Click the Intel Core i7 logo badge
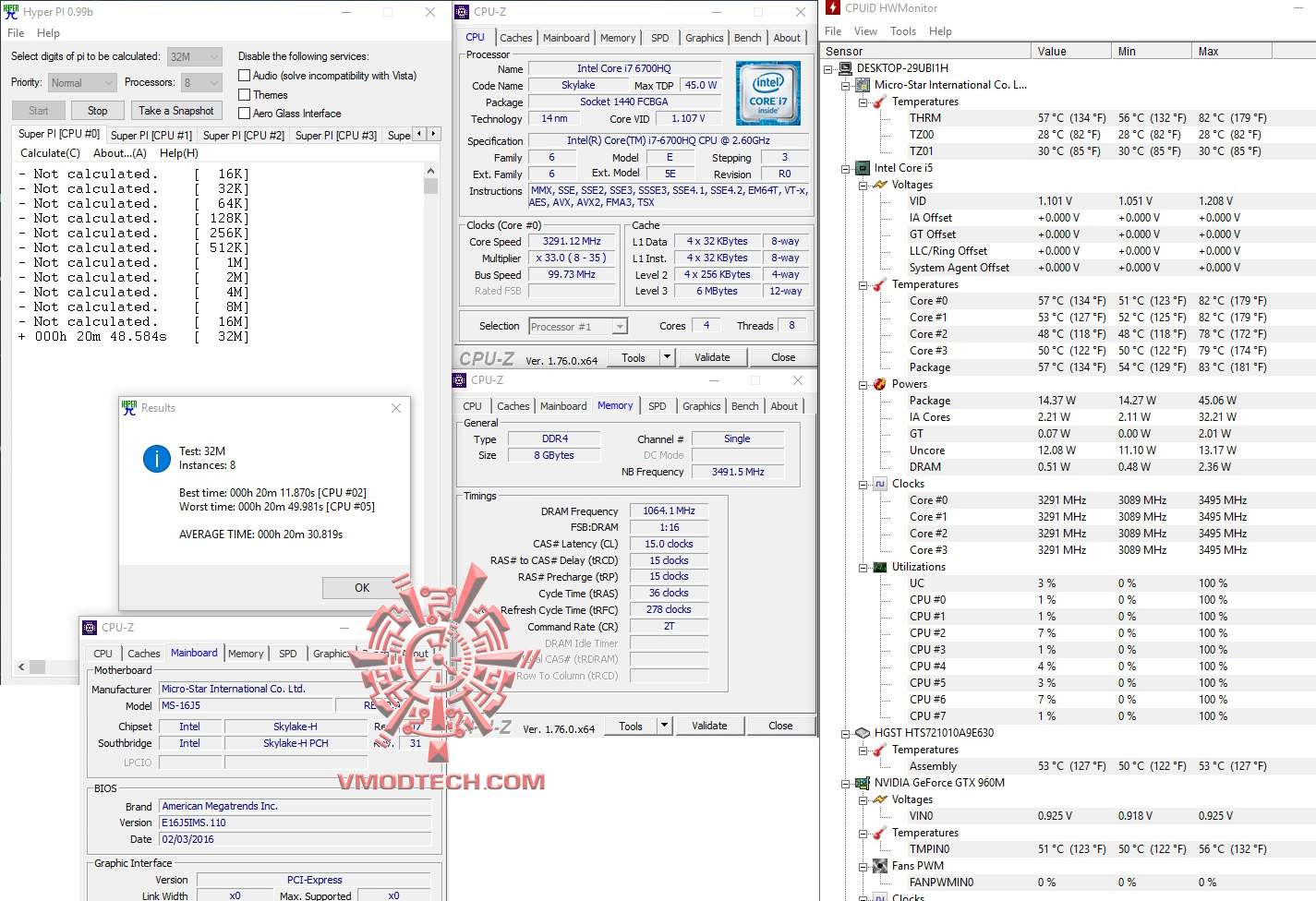 pos(767,92)
